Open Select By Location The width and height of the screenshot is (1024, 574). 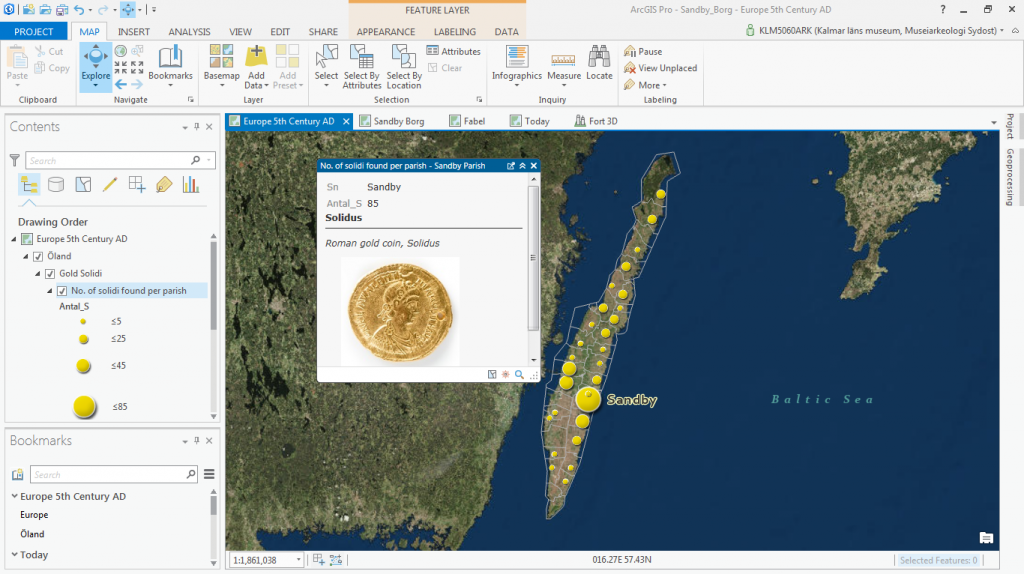[404, 66]
